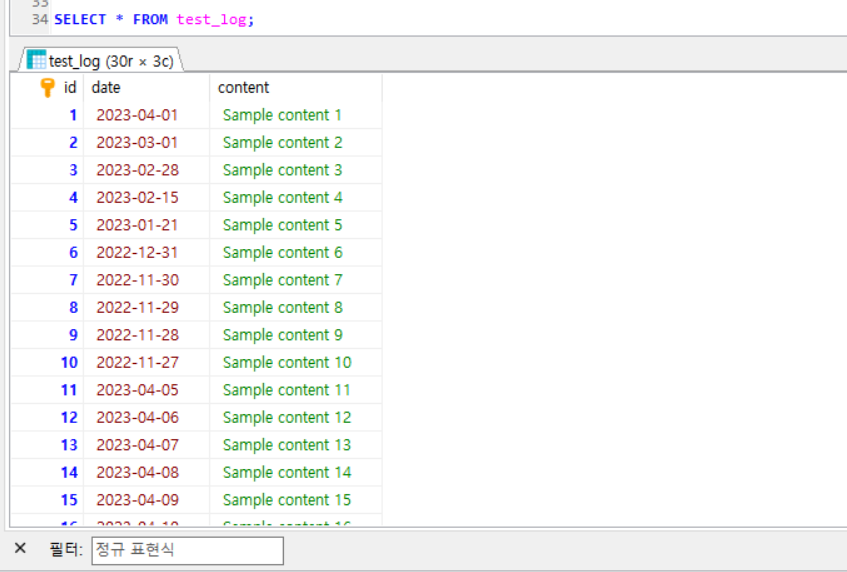Select the id cell with value 15
The height and width of the screenshot is (572, 847).
48,501
